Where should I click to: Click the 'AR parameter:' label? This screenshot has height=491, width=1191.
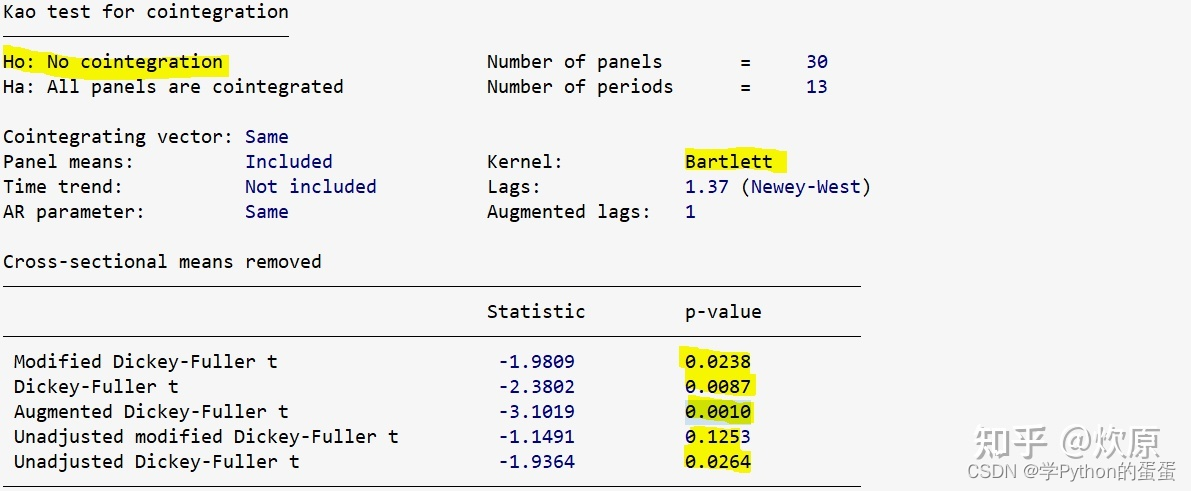click(74, 212)
